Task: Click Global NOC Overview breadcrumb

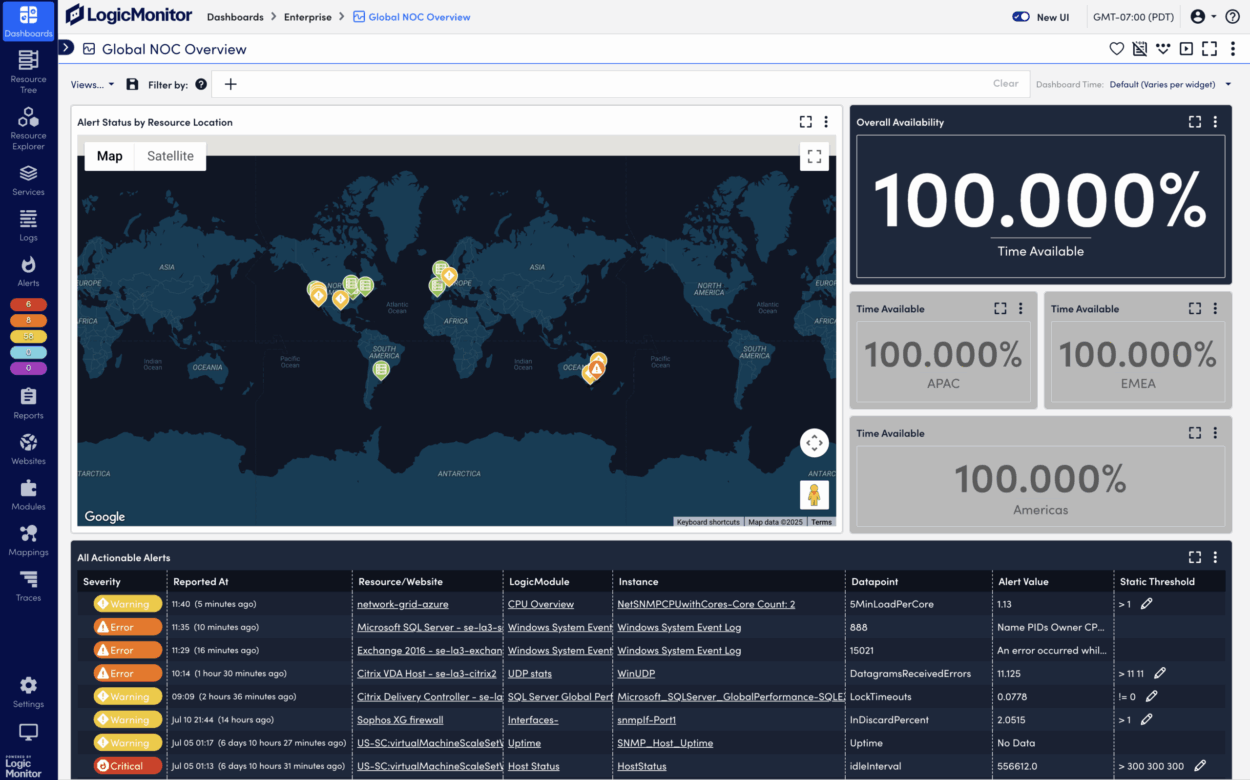Action: [x=412, y=17]
